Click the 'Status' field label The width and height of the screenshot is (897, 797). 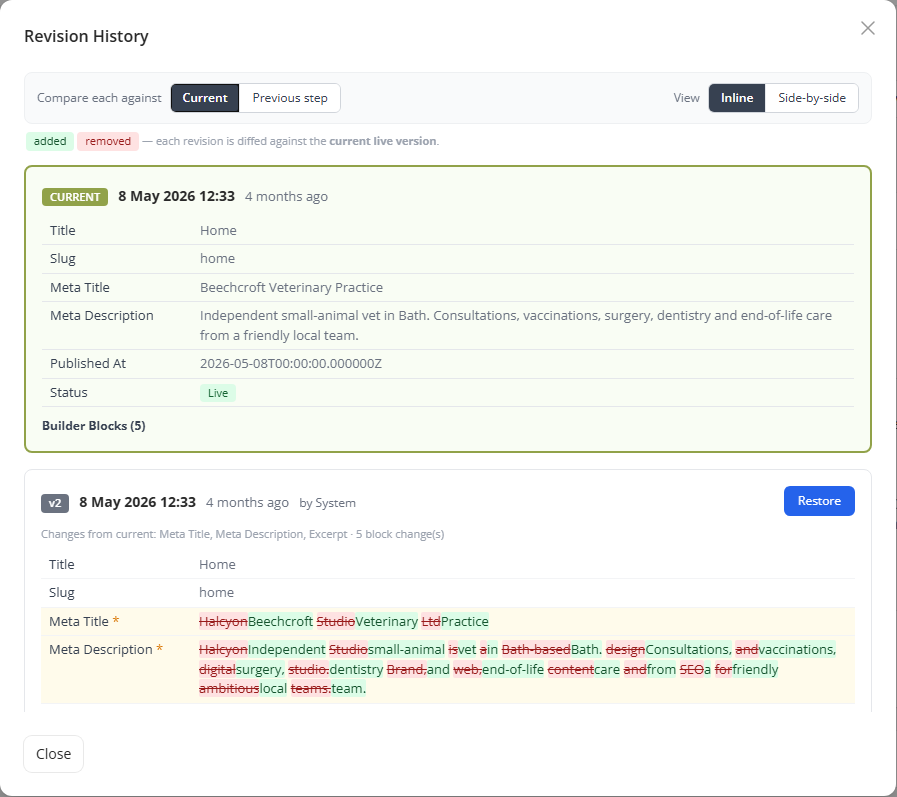click(69, 392)
